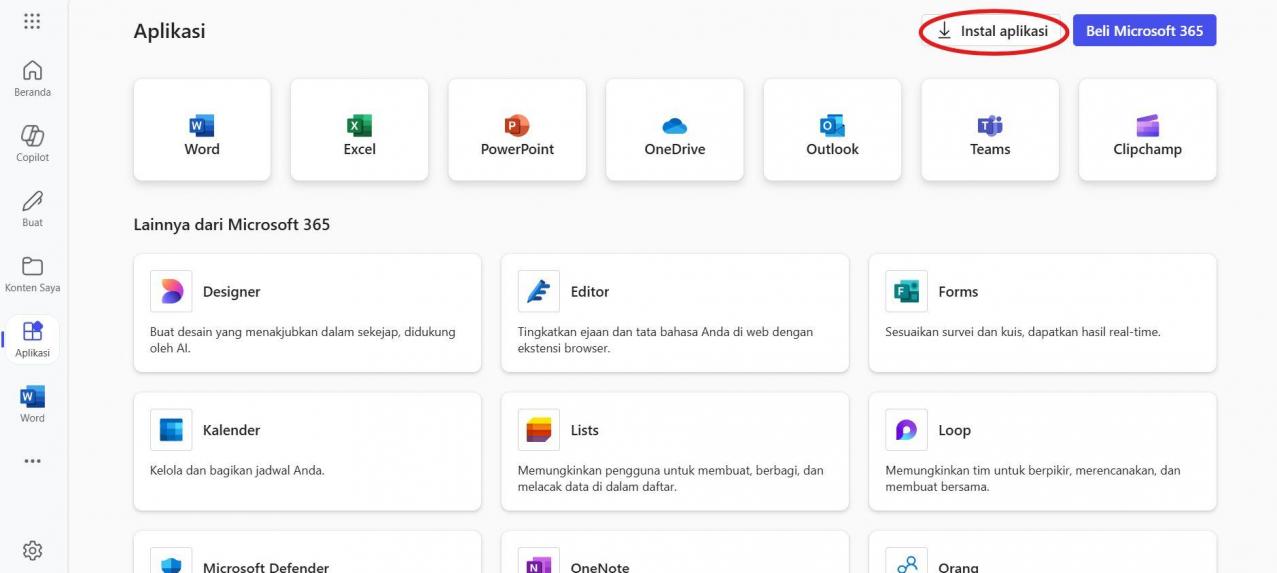Viewport: 1277px width, 573px height.
Task: Open the app launcher grid icon
Action: coord(32,21)
